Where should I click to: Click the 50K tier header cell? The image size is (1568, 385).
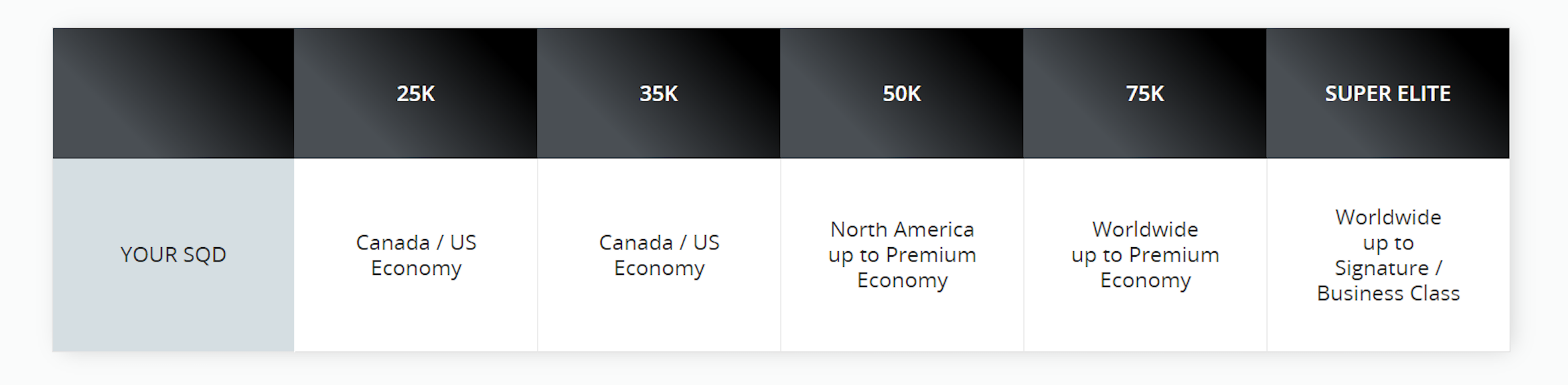[901, 93]
